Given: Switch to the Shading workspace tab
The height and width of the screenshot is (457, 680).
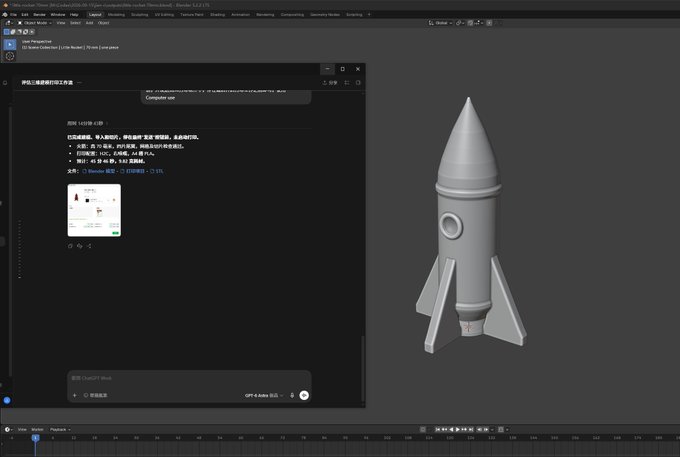Looking at the screenshot, I should coord(218,14).
